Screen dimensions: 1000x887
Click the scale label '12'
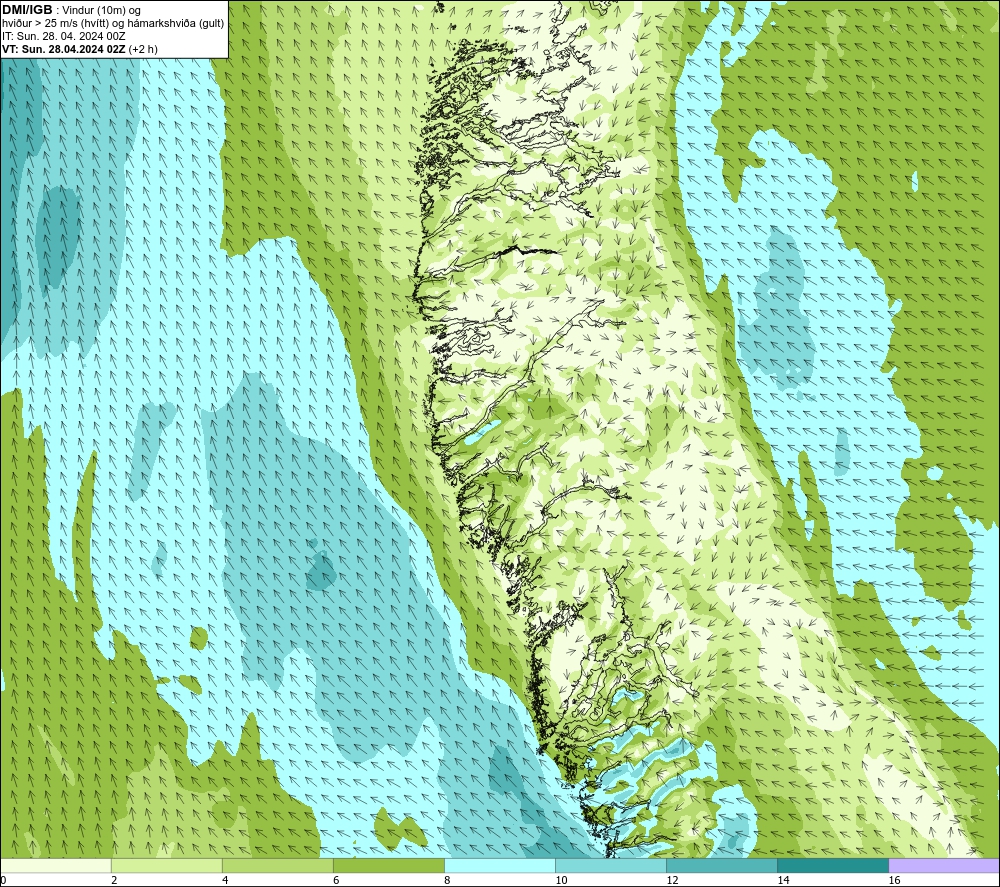click(x=672, y=881)
